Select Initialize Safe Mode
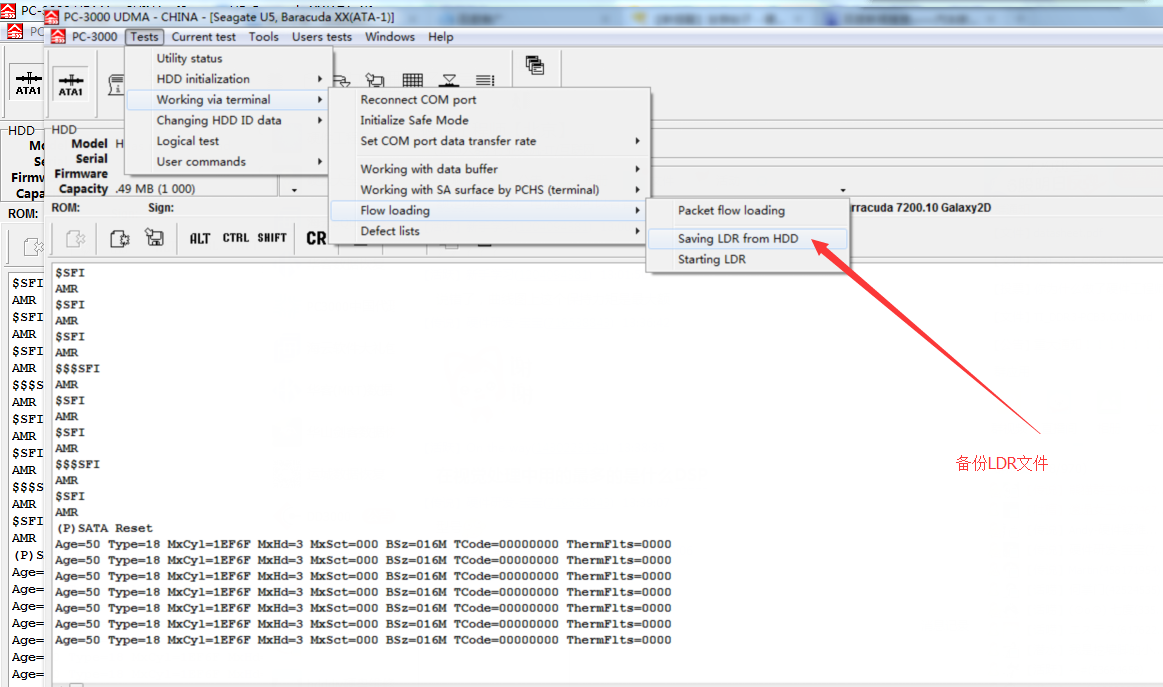This screenshot has width=1163, height=687. coord(489,120)
